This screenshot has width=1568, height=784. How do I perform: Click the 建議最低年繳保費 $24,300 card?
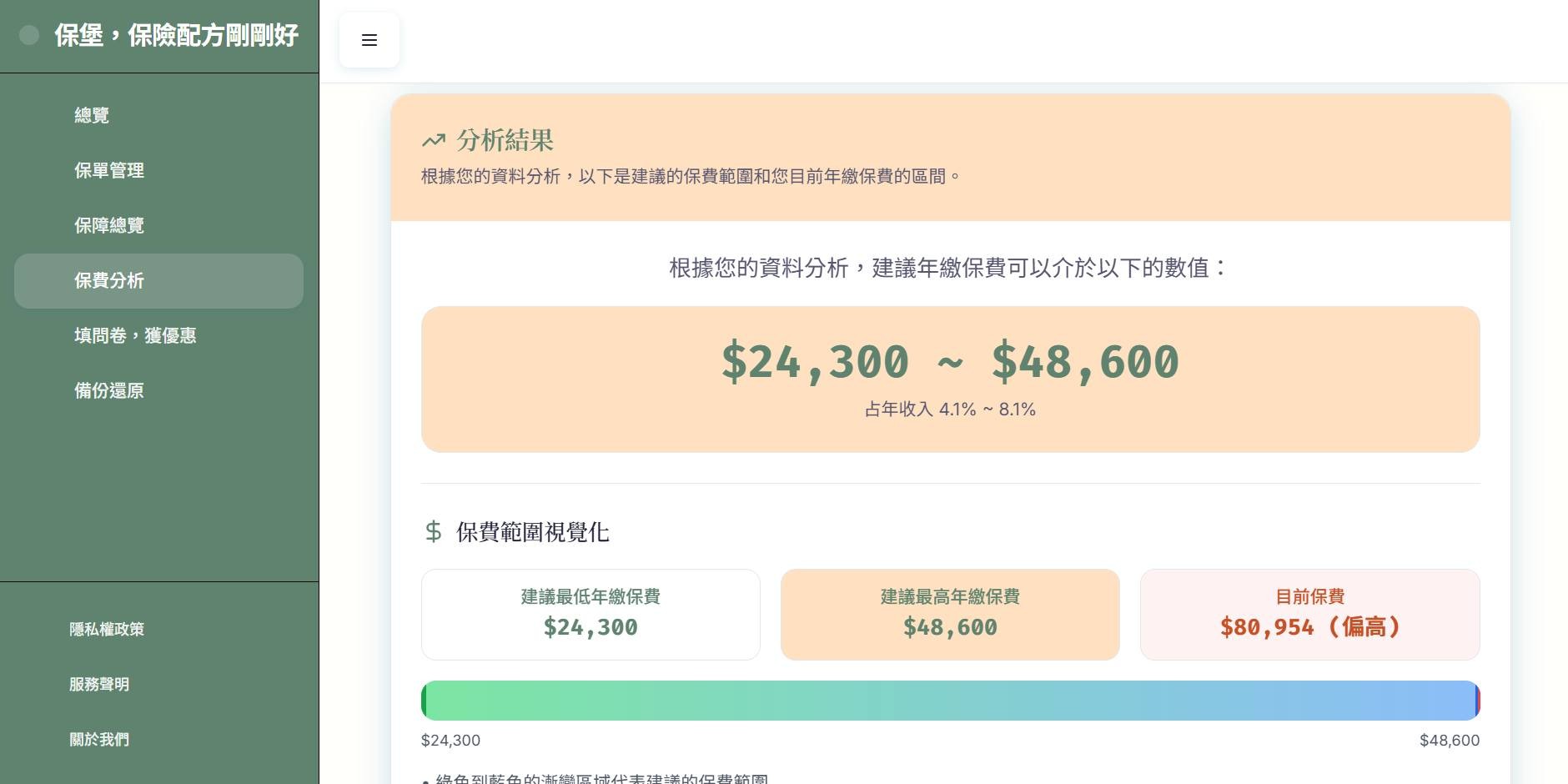pos(591,614)
